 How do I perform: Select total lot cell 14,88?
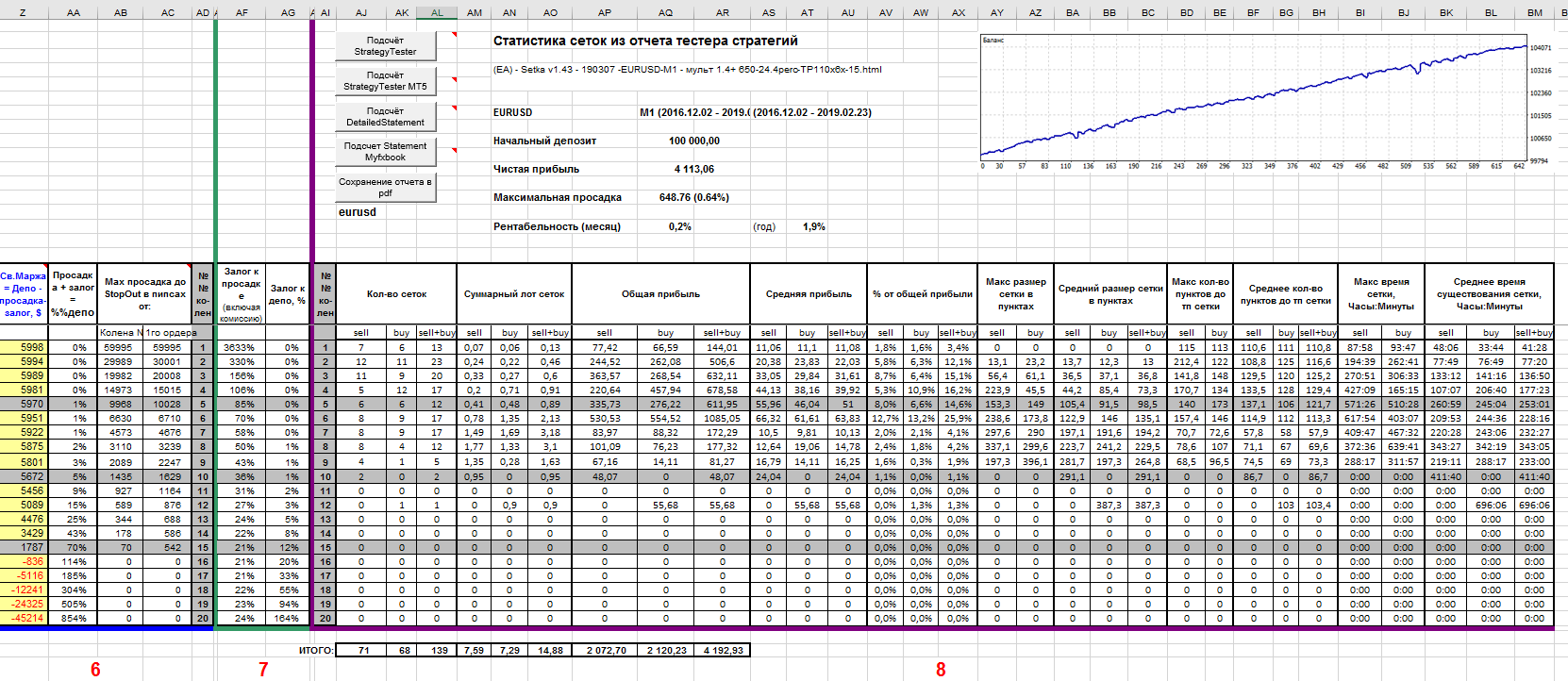550,650
